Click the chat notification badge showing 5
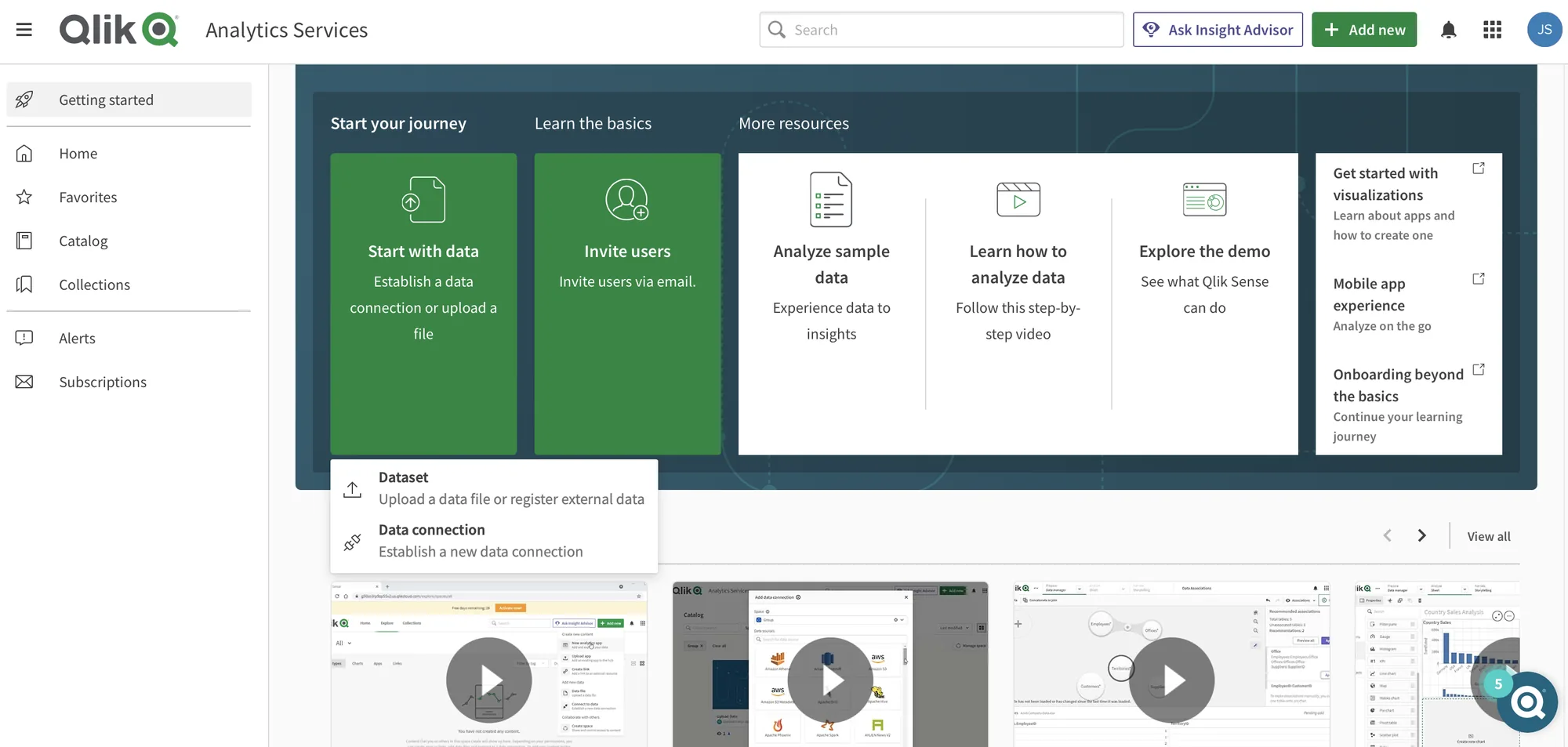 pyautogui.click(x=1498, y=684)
